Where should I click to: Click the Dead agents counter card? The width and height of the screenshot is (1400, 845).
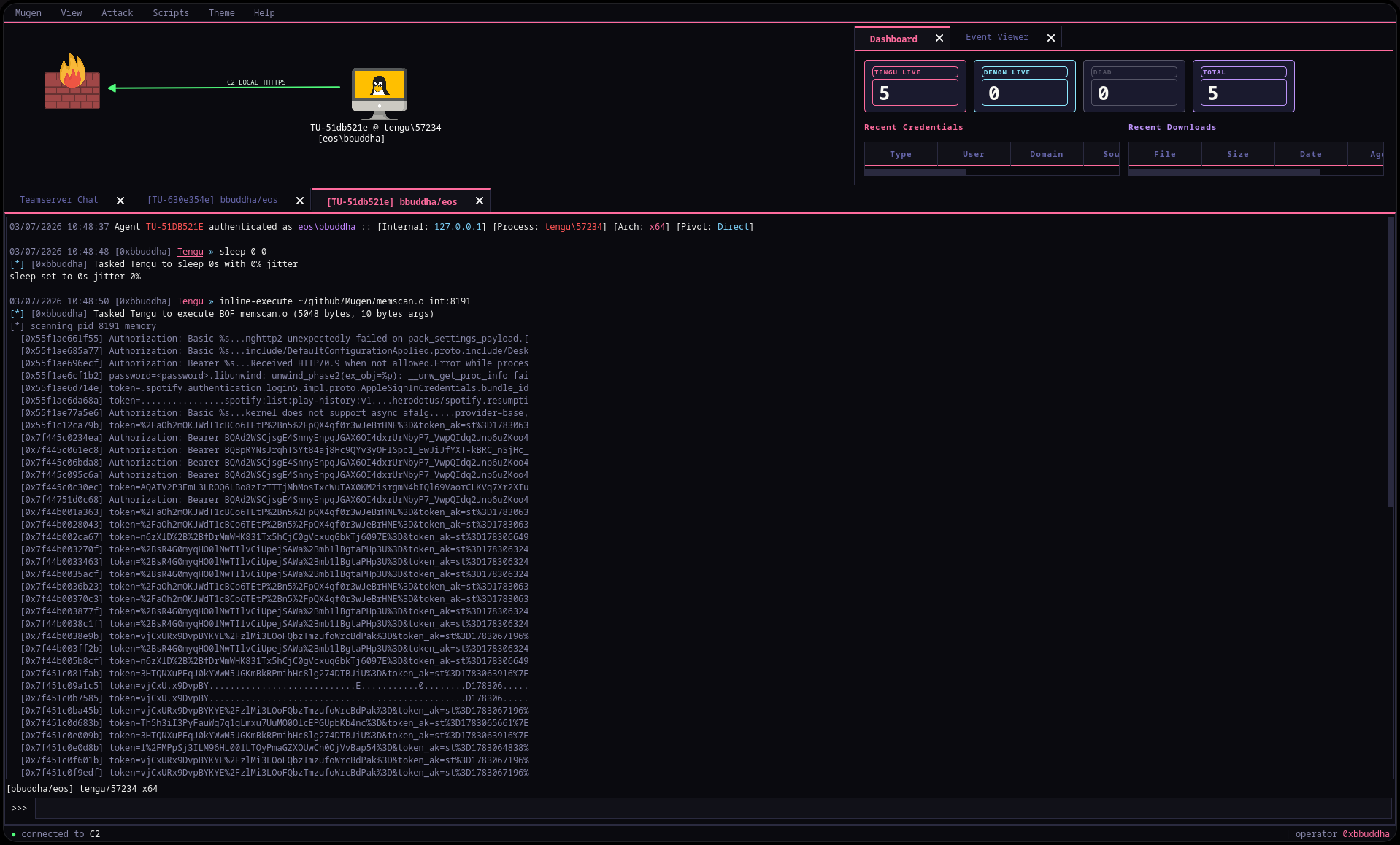pos(1134,86)
